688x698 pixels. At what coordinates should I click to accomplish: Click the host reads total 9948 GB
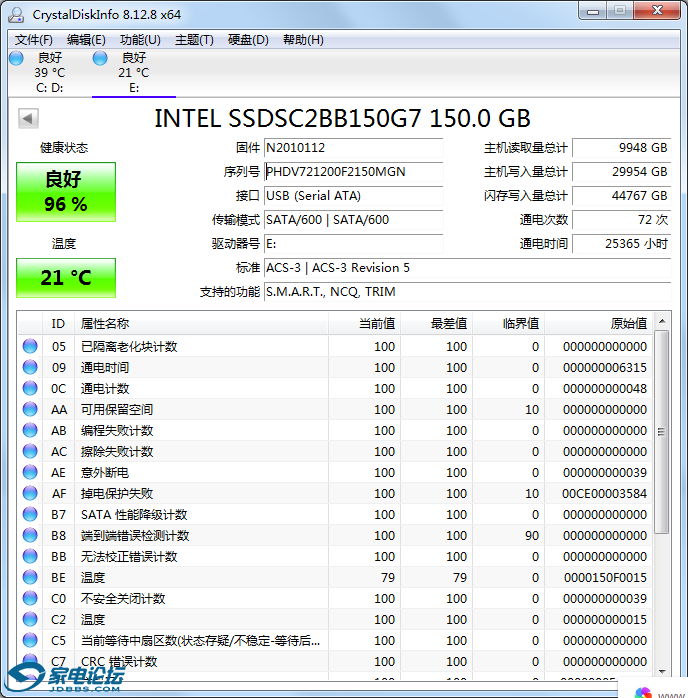(x=621, y=148)
